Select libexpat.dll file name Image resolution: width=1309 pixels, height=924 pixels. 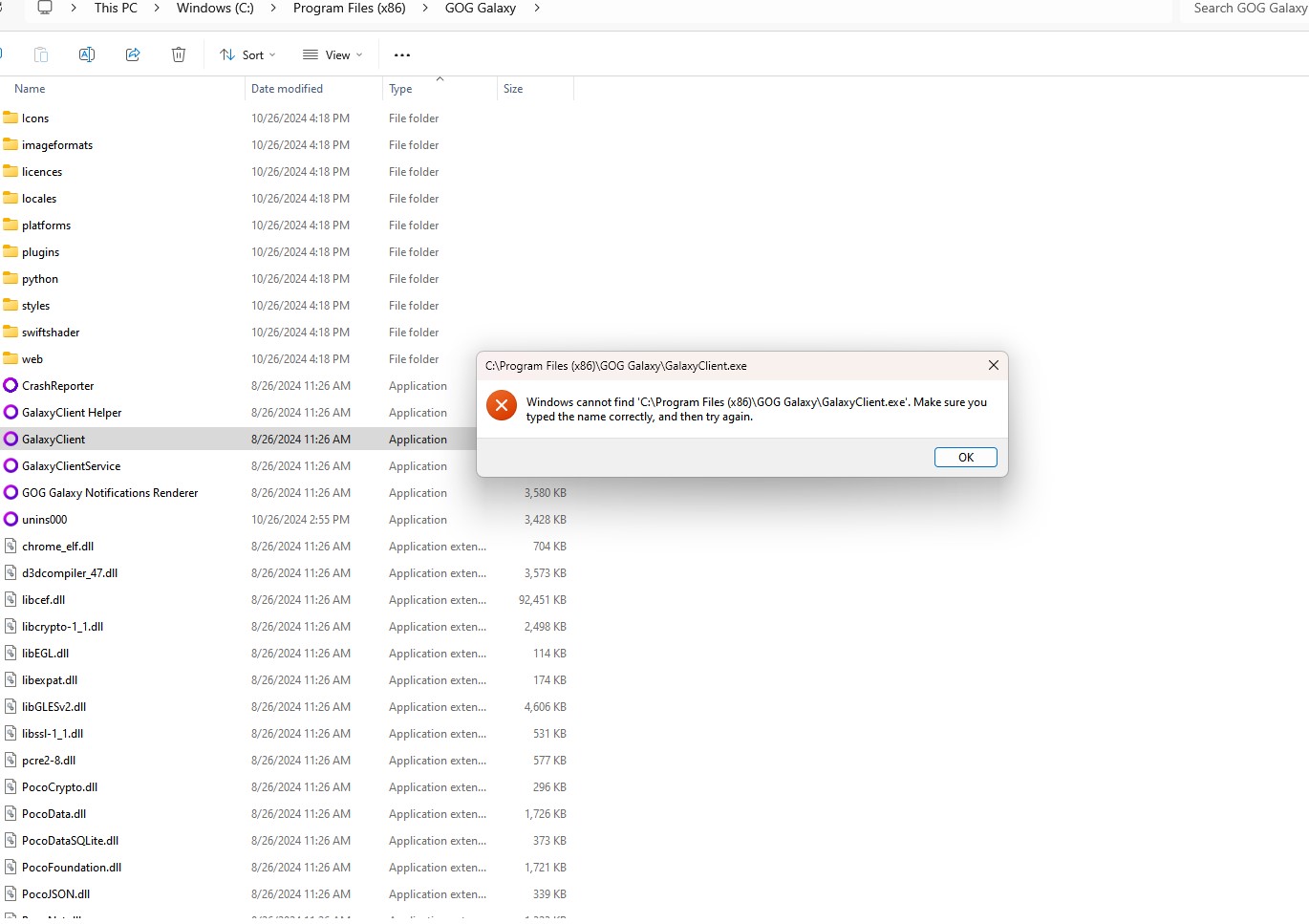(x=50, y=680)
